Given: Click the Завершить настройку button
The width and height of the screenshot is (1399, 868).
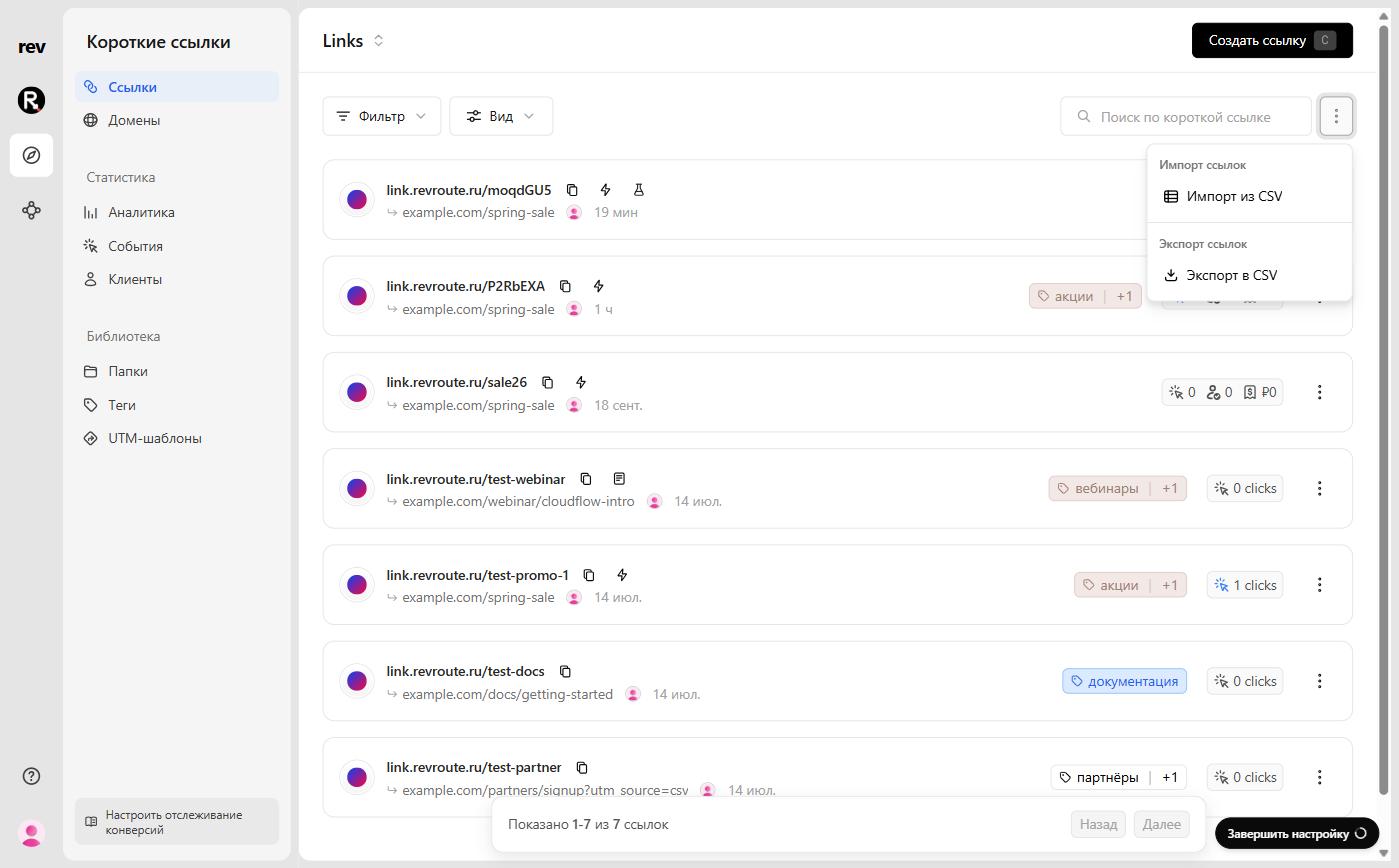Looking at the screenshot, I should [1297, 833].
